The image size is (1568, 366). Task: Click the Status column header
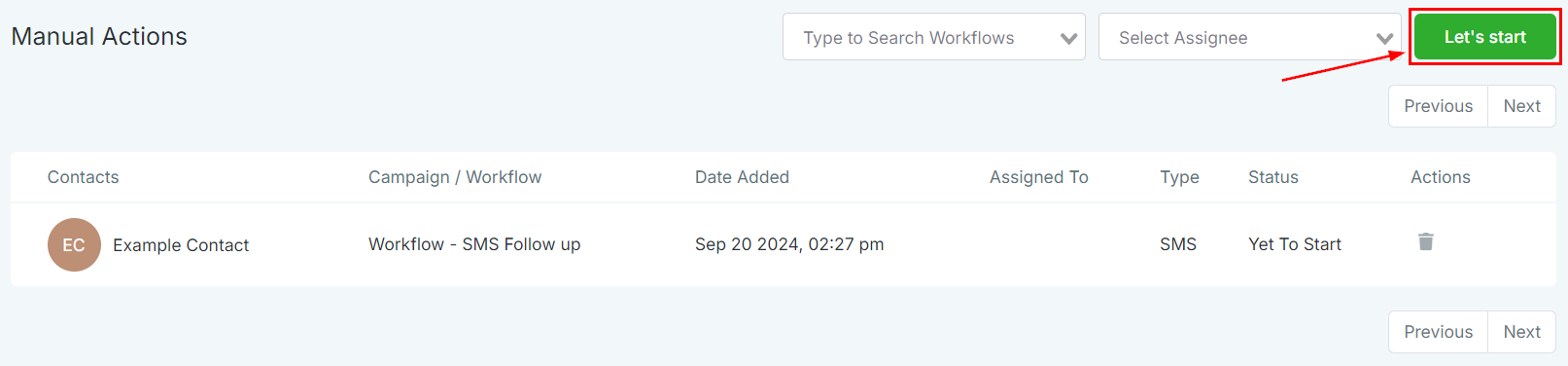1272,177
